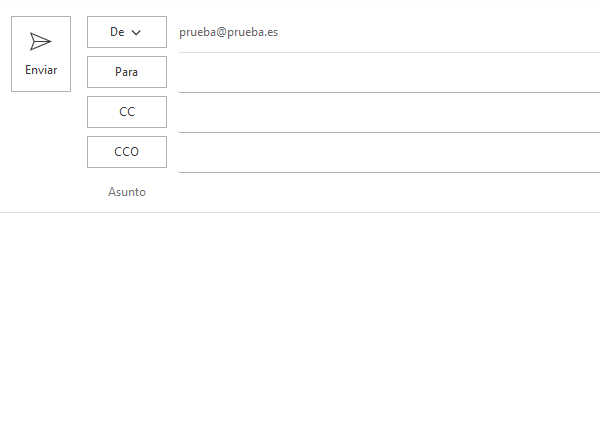Open the Para recipients picker
The height and width of the screenshot is (437, 600).
[x=127, y=72]
